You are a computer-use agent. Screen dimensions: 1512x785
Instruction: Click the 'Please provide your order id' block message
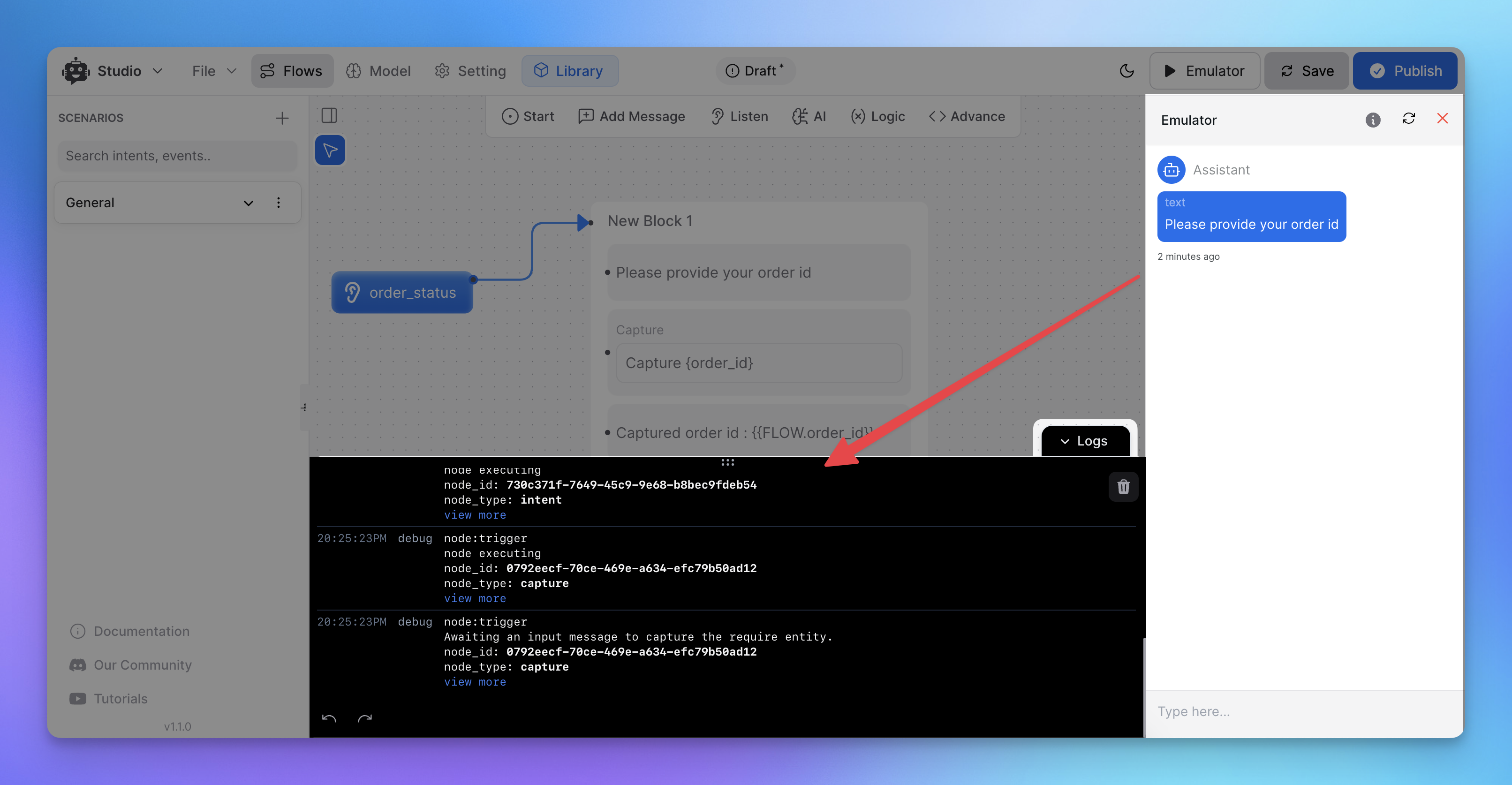tap(759, 273)
